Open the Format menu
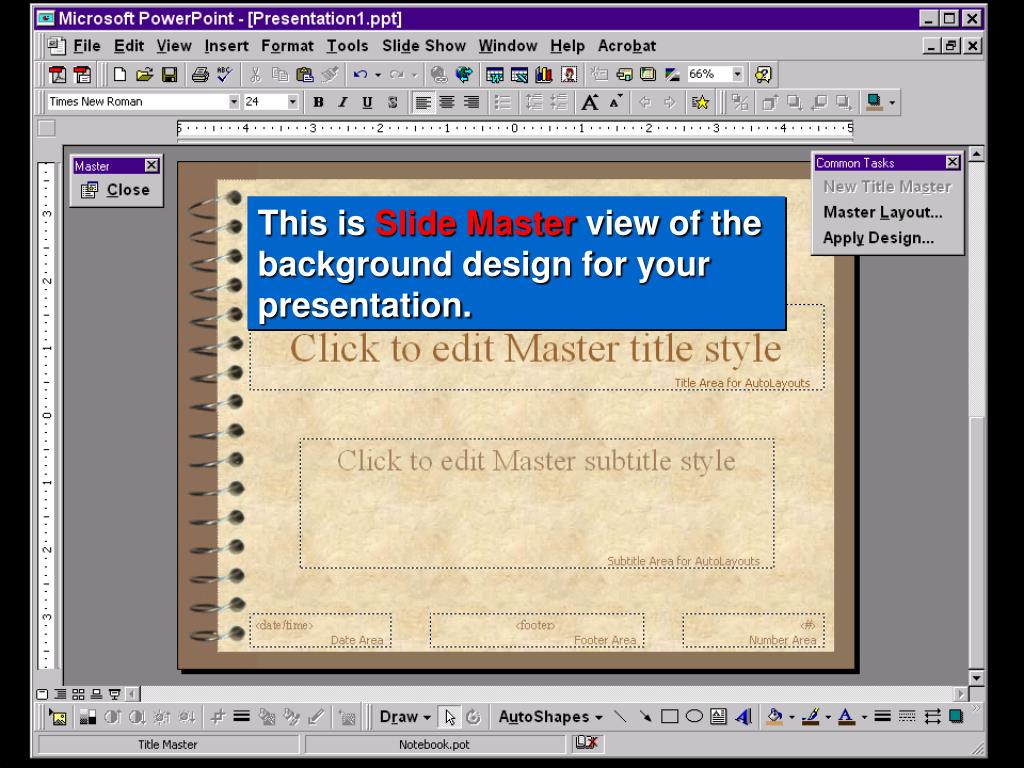This screenshot has height=768, width=1024. pos(287,46)
